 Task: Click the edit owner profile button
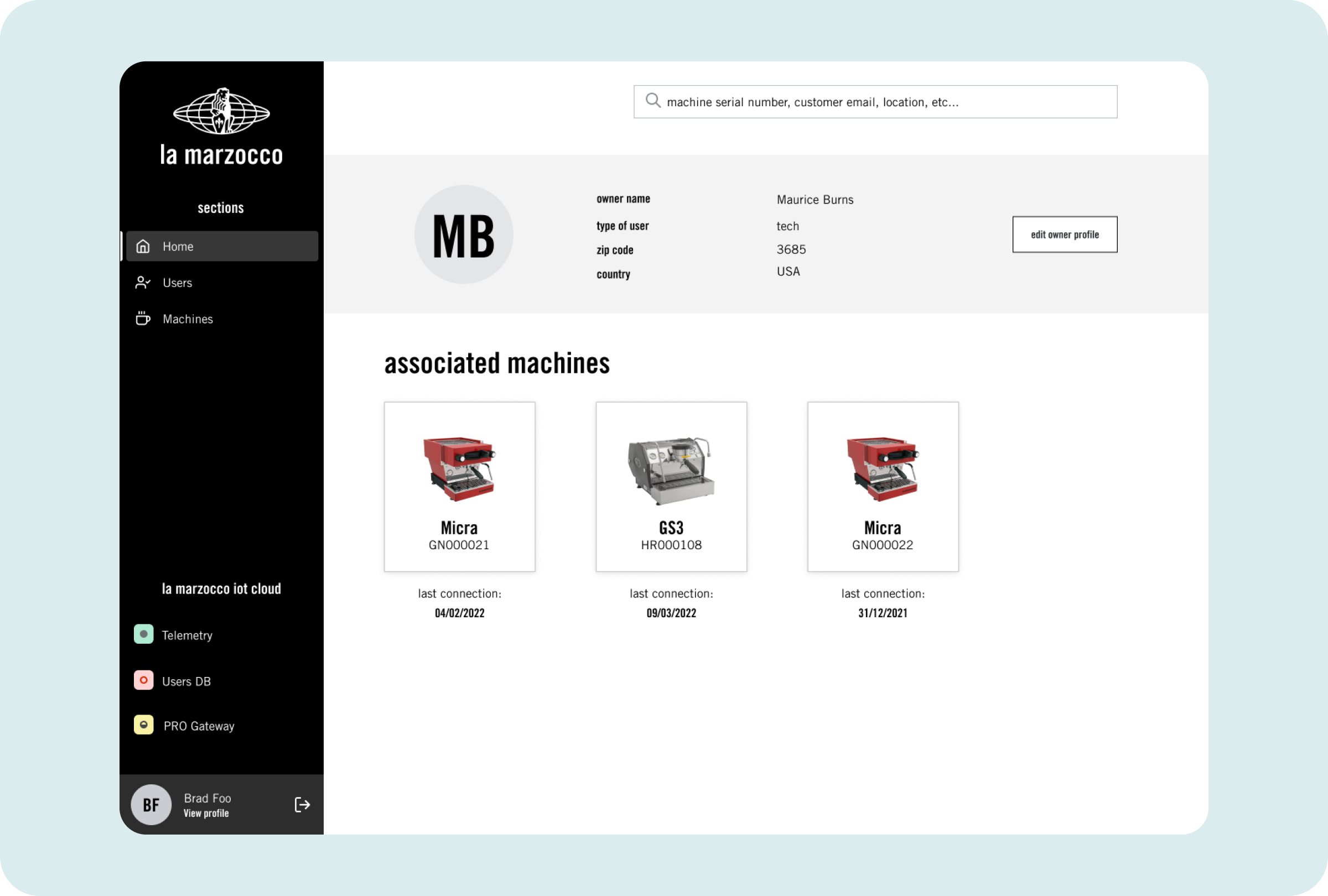coord(1065,235)
